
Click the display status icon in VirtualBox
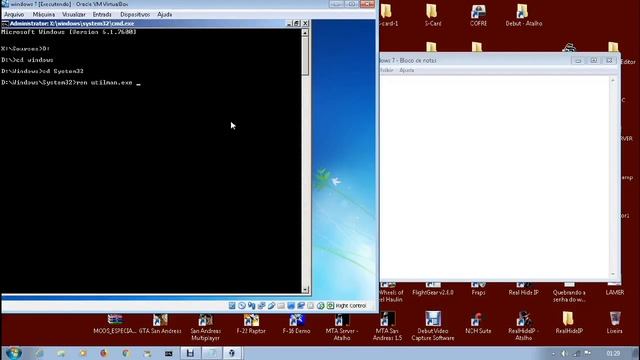pos(291,306)
